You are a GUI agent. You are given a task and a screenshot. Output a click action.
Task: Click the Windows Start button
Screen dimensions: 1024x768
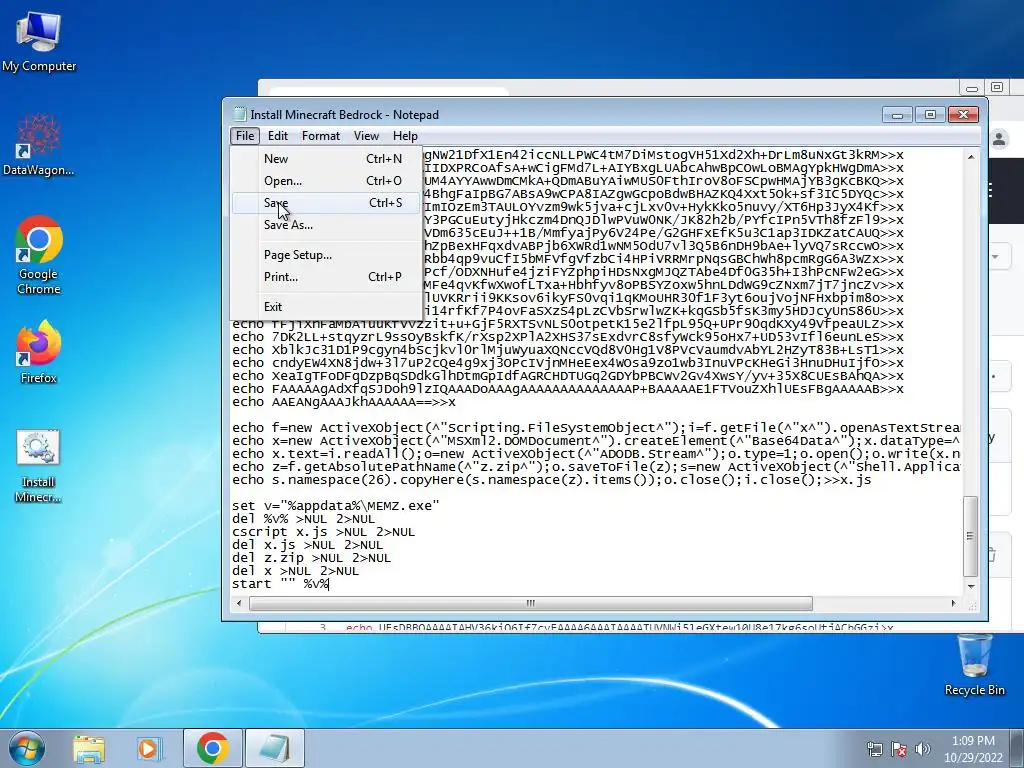(26, 748)
